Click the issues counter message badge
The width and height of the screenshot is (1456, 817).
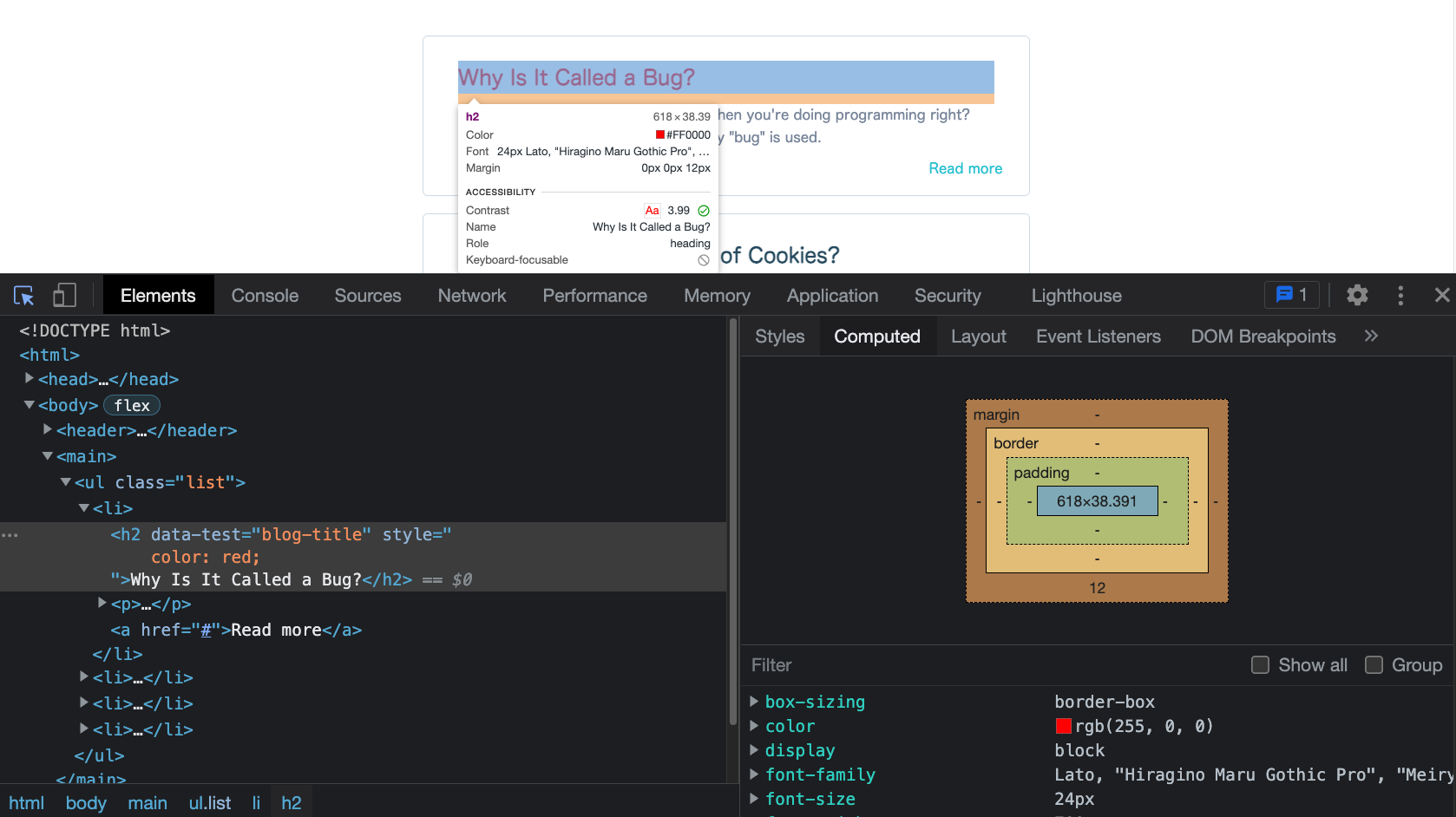tap(1291, 296)
